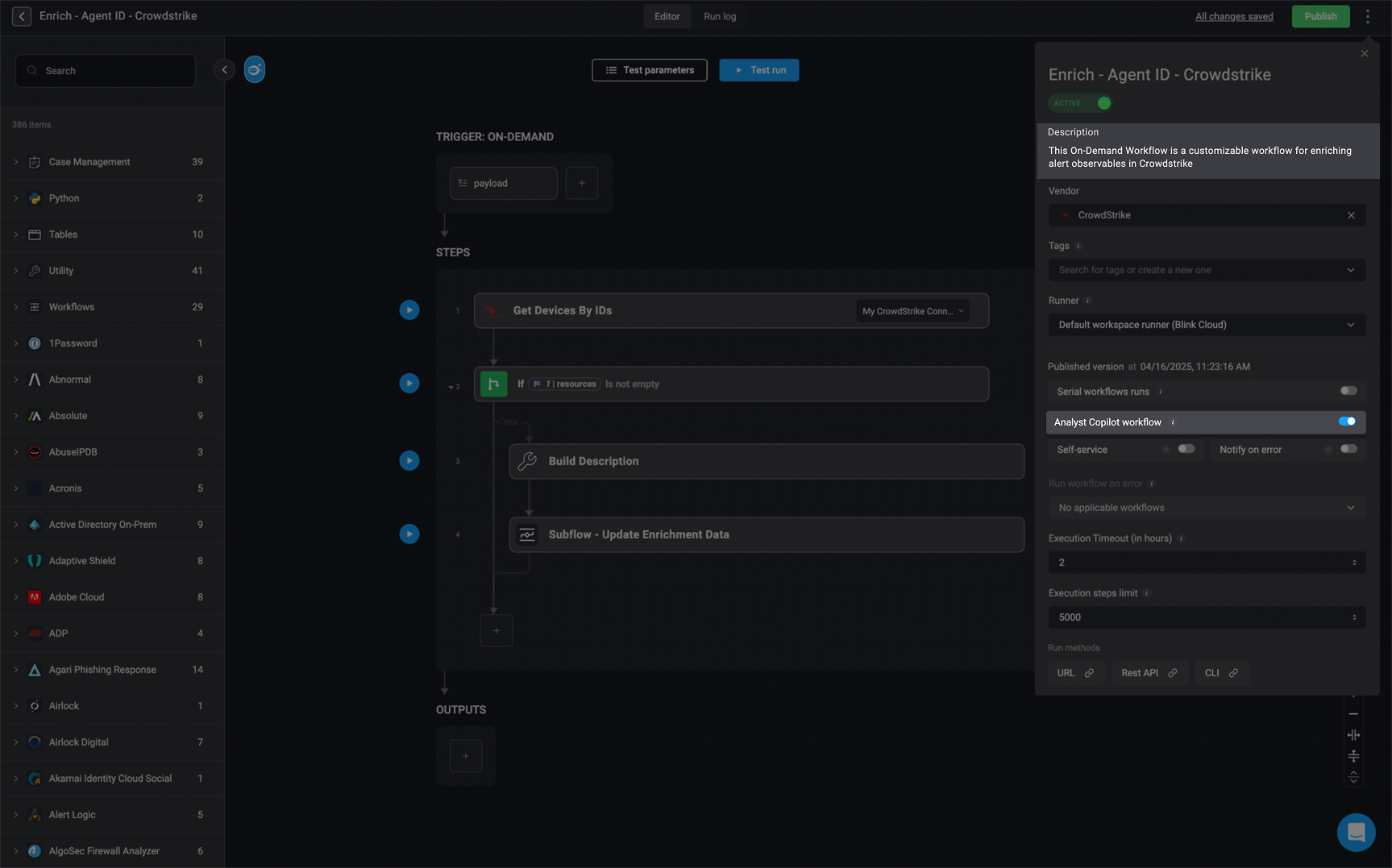Expand the Case Management category
Viewport: 1392px width, 868px height.
(x=16, y=162)
